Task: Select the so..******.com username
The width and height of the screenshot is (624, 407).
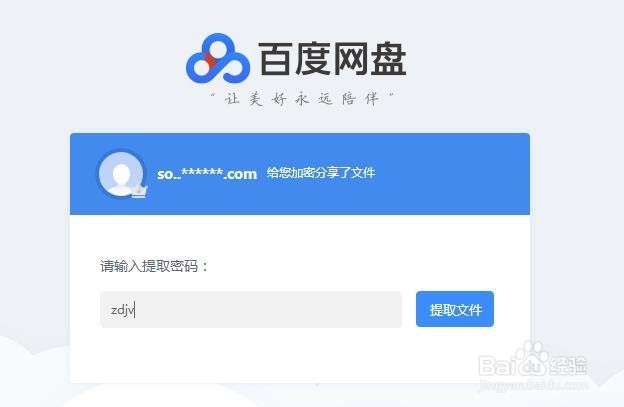Action: click(207, 174)
